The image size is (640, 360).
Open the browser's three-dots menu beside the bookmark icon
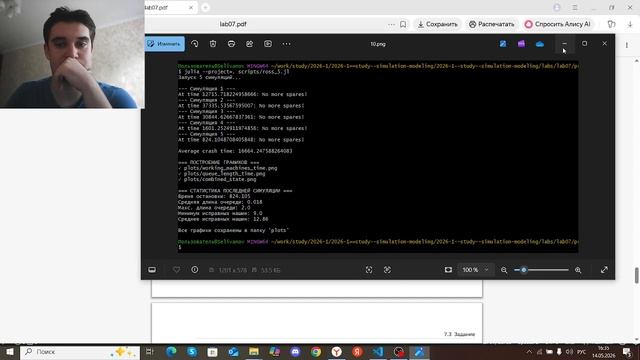[x=391, y=24]
